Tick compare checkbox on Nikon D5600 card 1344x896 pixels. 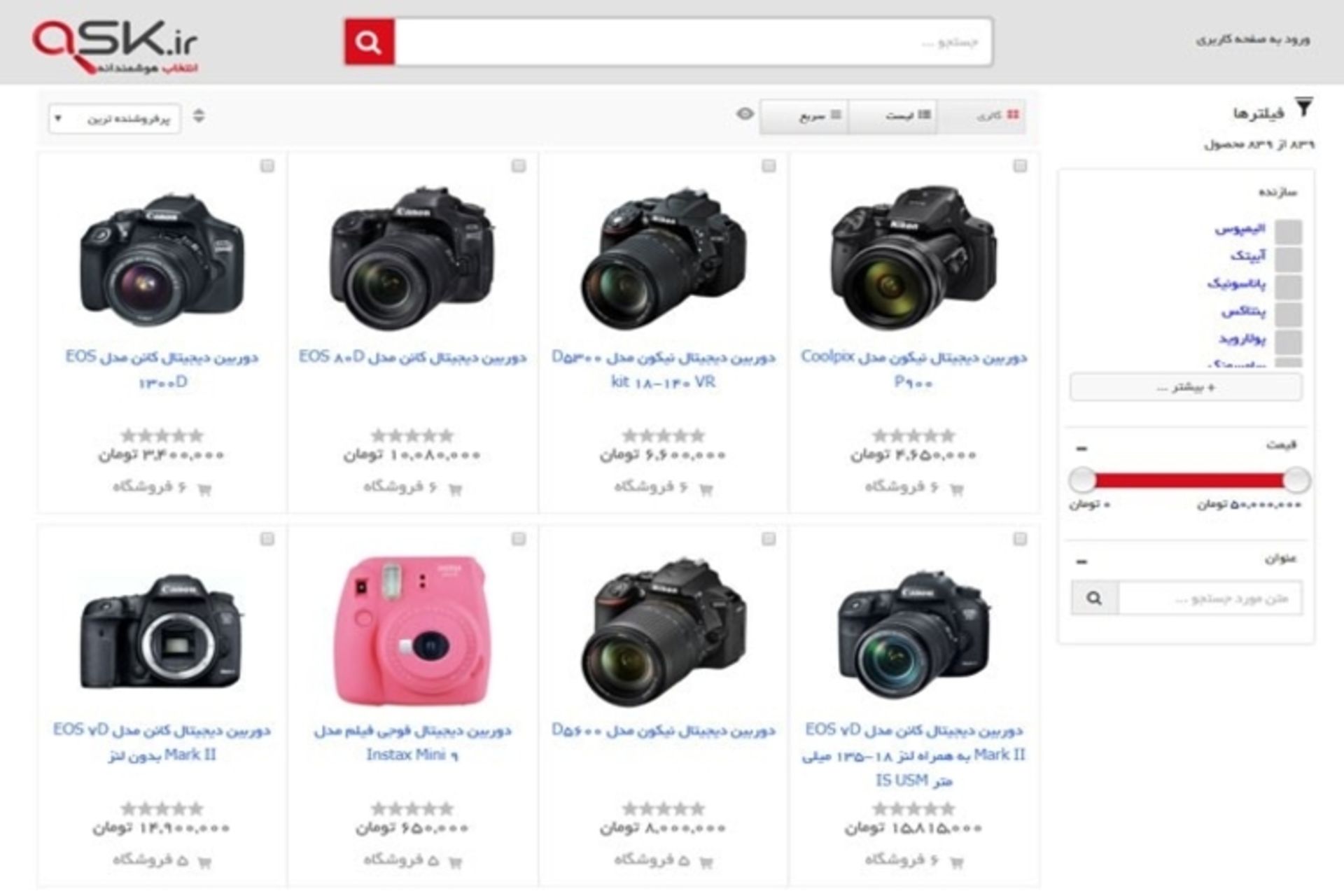pos(769,539)
